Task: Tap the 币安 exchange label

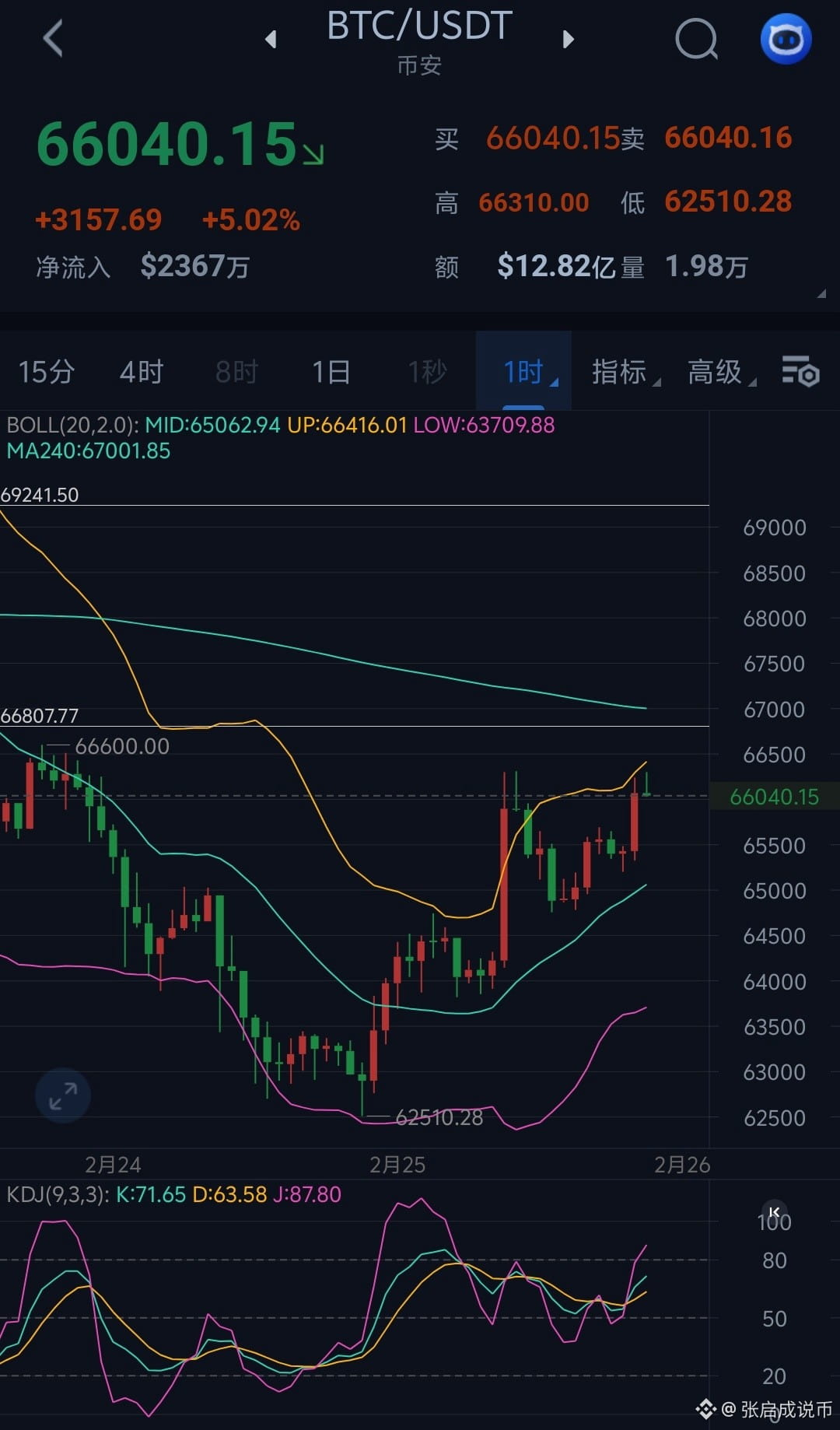Action: point(419,65)
